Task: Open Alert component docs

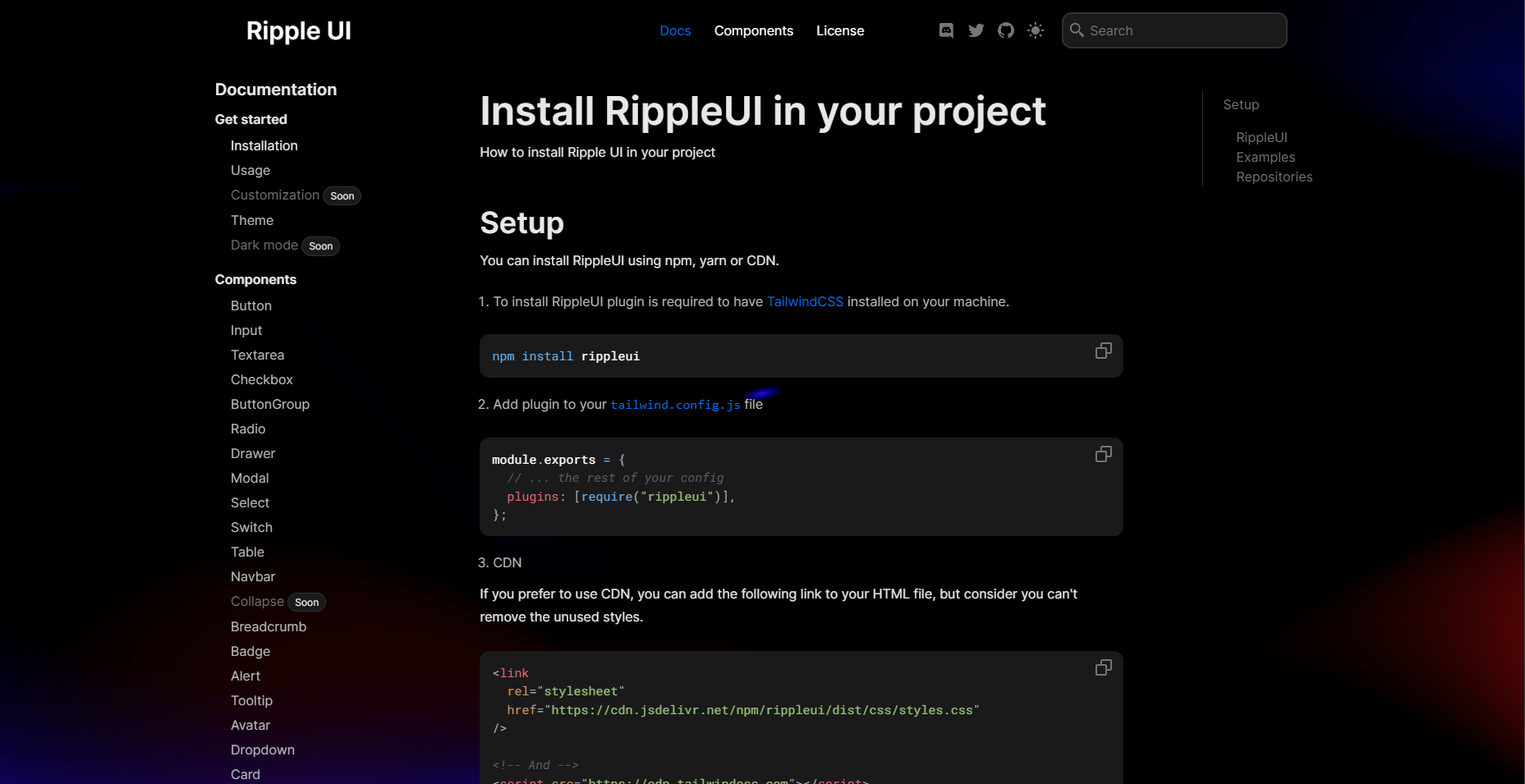Action: [245, 676]
